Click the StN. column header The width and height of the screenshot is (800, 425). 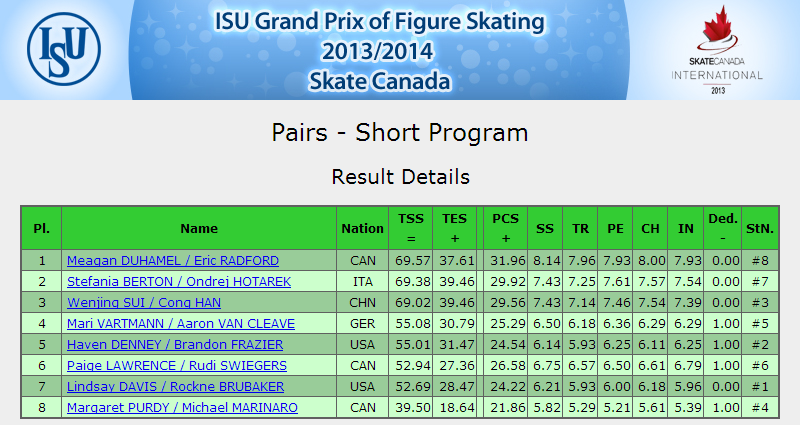pos(760,228)
